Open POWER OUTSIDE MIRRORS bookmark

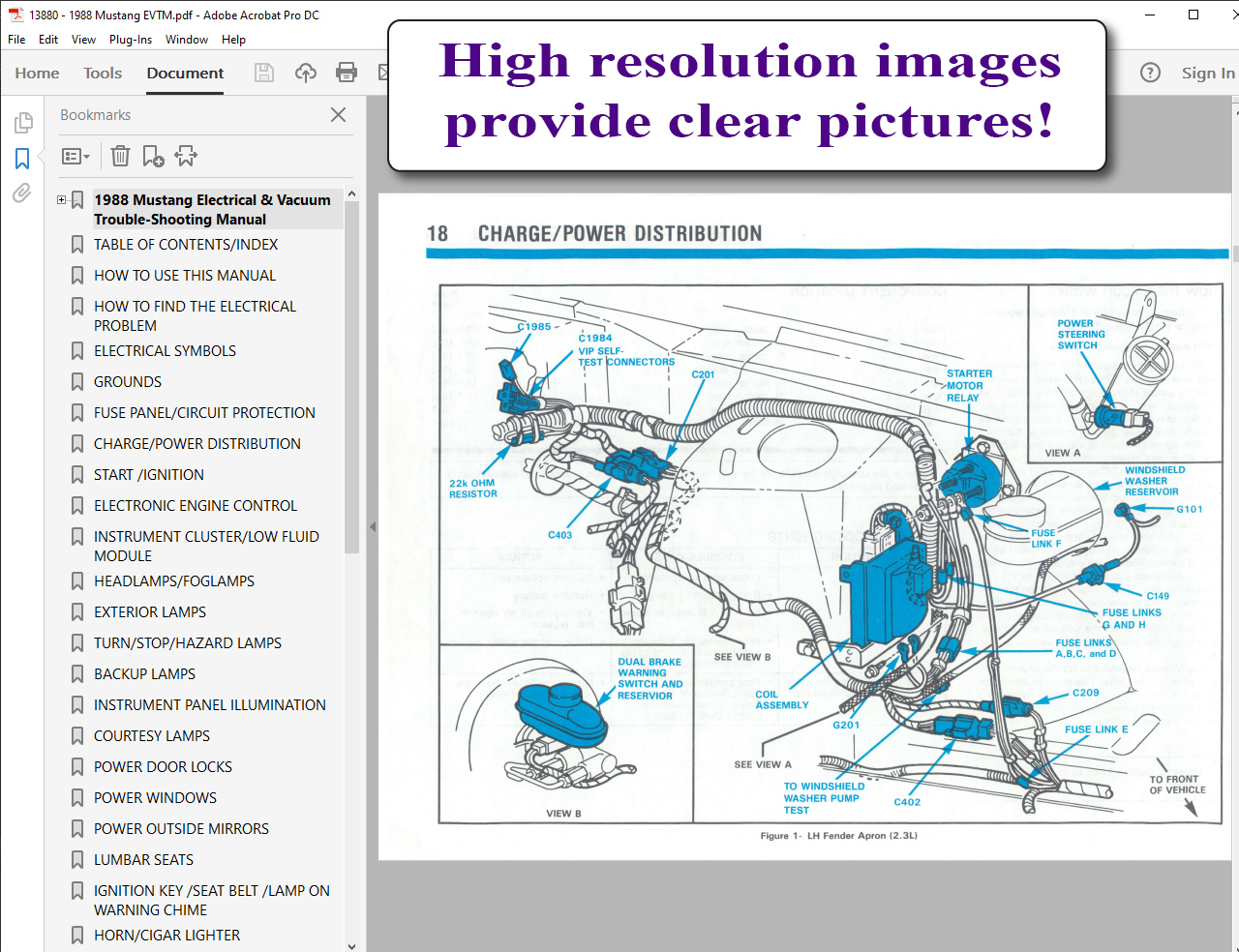click(x=181, y=829)
